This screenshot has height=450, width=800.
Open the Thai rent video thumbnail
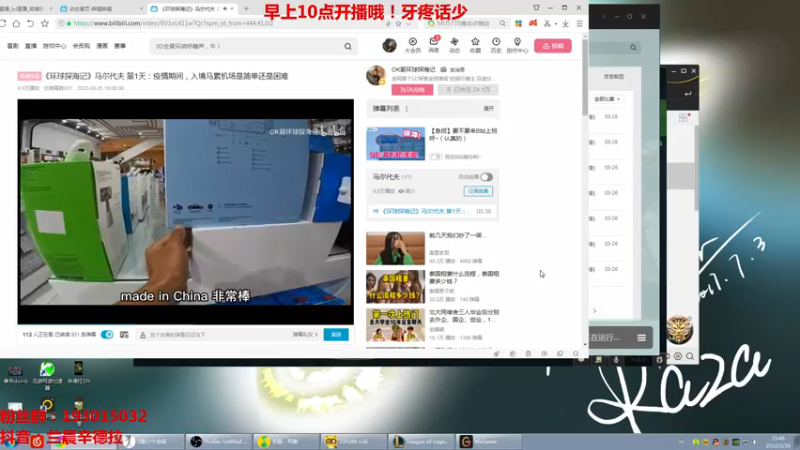coord(395,287)
